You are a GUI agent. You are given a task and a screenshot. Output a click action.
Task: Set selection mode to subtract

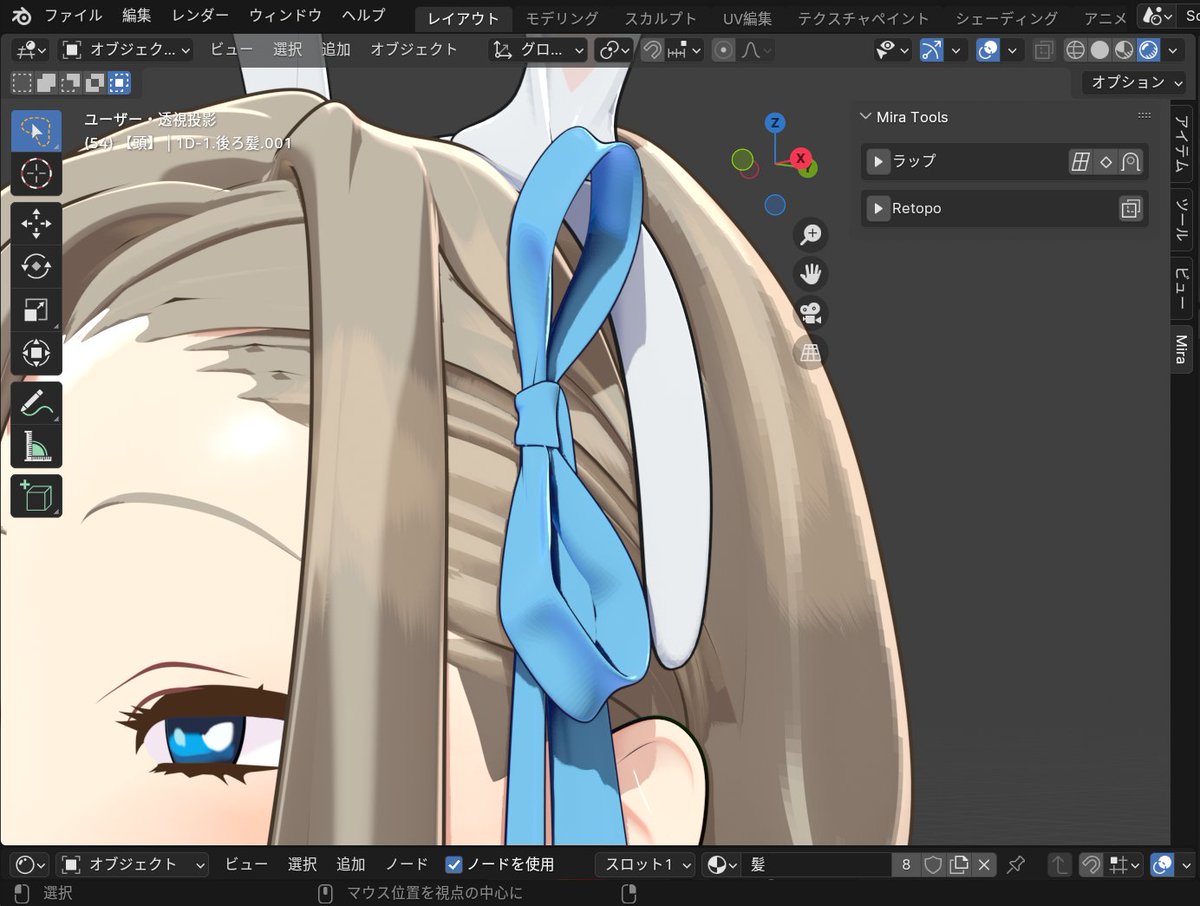pyautogui.click(x=70, y=83)
